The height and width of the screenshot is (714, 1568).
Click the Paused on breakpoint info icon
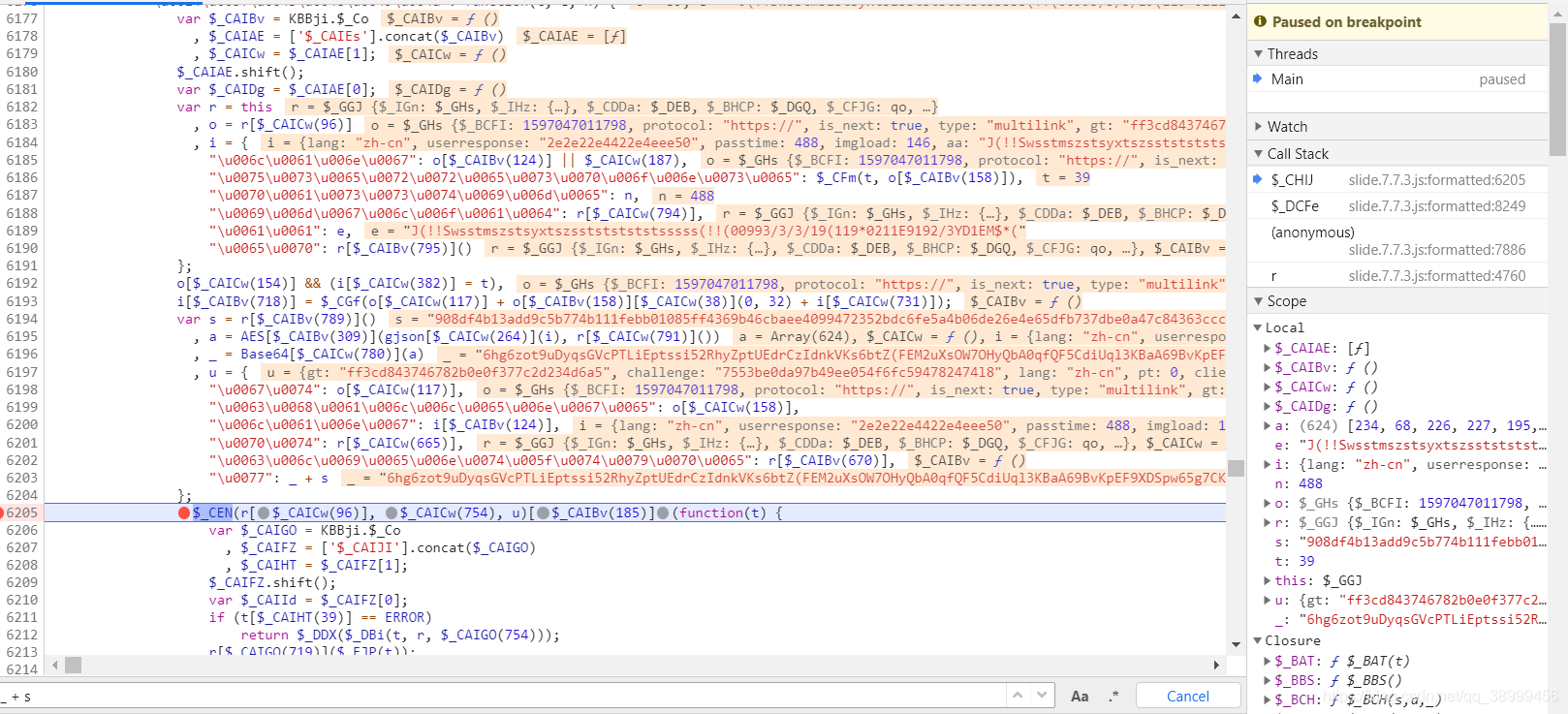tap(1260, 21)
